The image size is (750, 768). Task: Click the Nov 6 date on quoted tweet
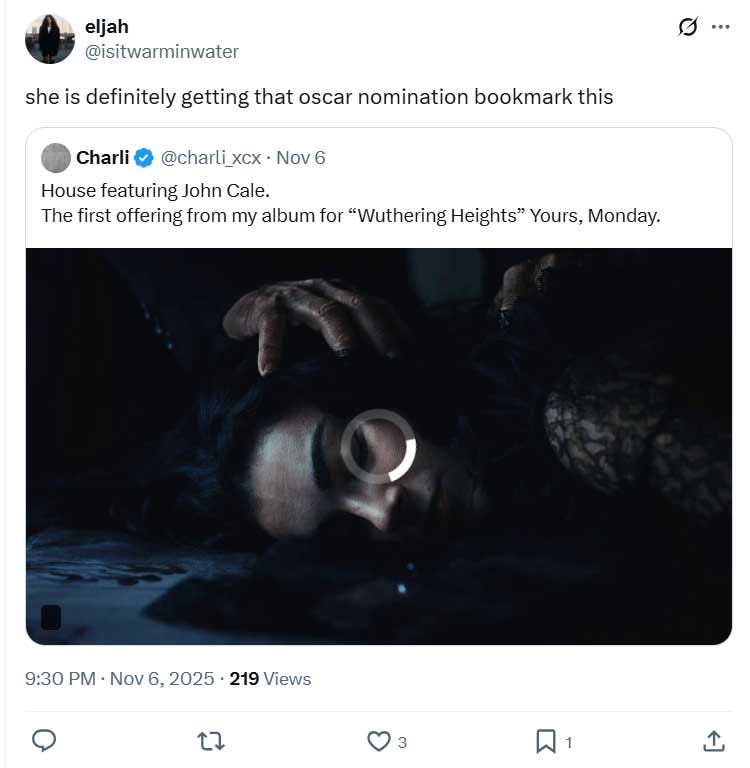click(x=301, y=158)
